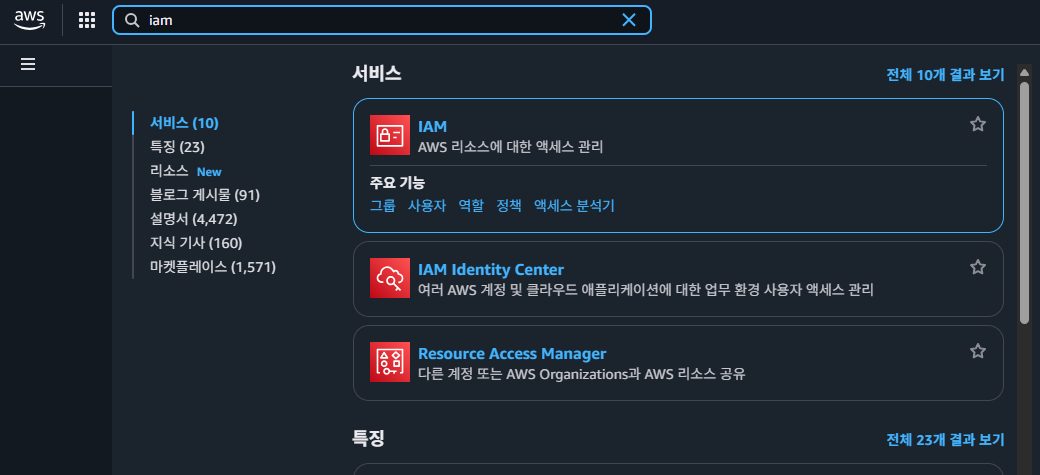This screenshot has height=475, width=1040.
Task: Click the results panel vertical scrollbar
Action: pyautogui.click(x=1024, y=203)
